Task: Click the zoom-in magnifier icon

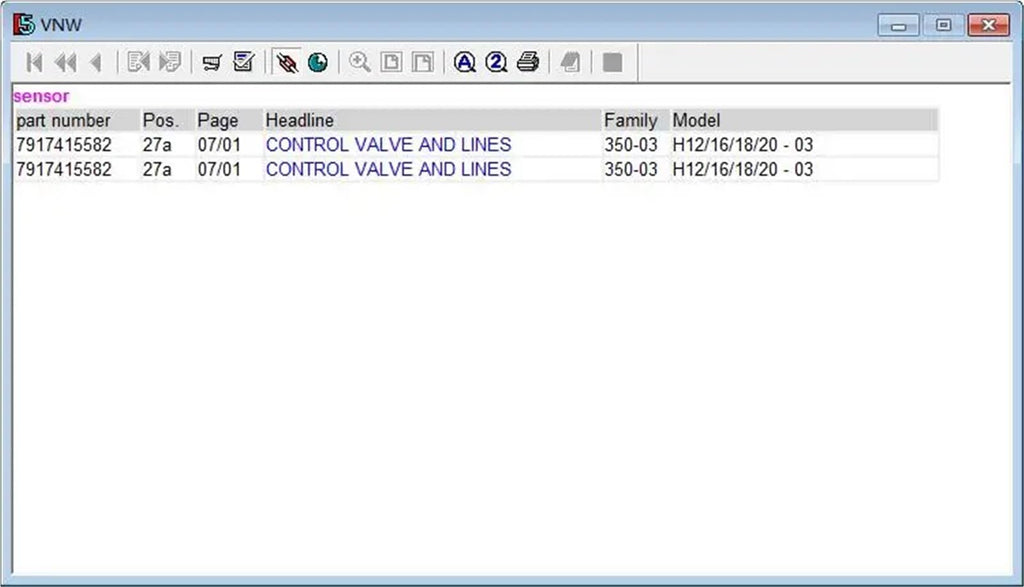Action: 360,63
